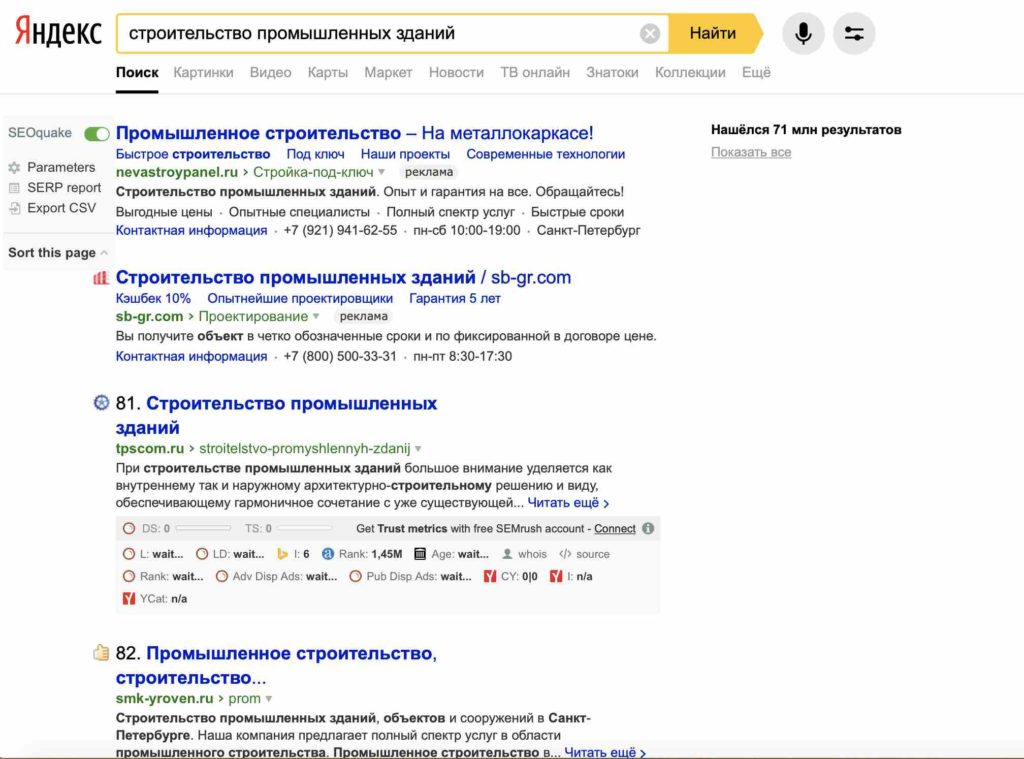Open dropdown arrow after sb-gr.com Проектирование
This screenshot has width=1024, height=759.
316,317
